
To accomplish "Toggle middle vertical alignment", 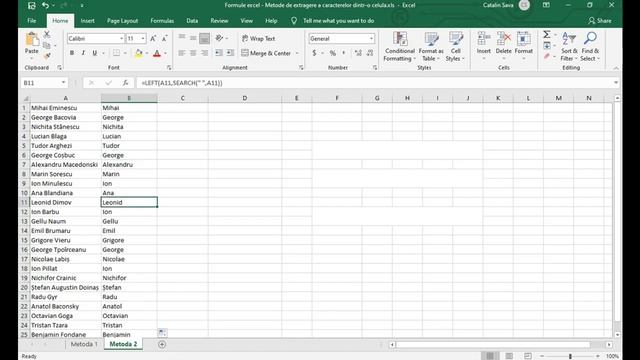I will coord(193,38).
